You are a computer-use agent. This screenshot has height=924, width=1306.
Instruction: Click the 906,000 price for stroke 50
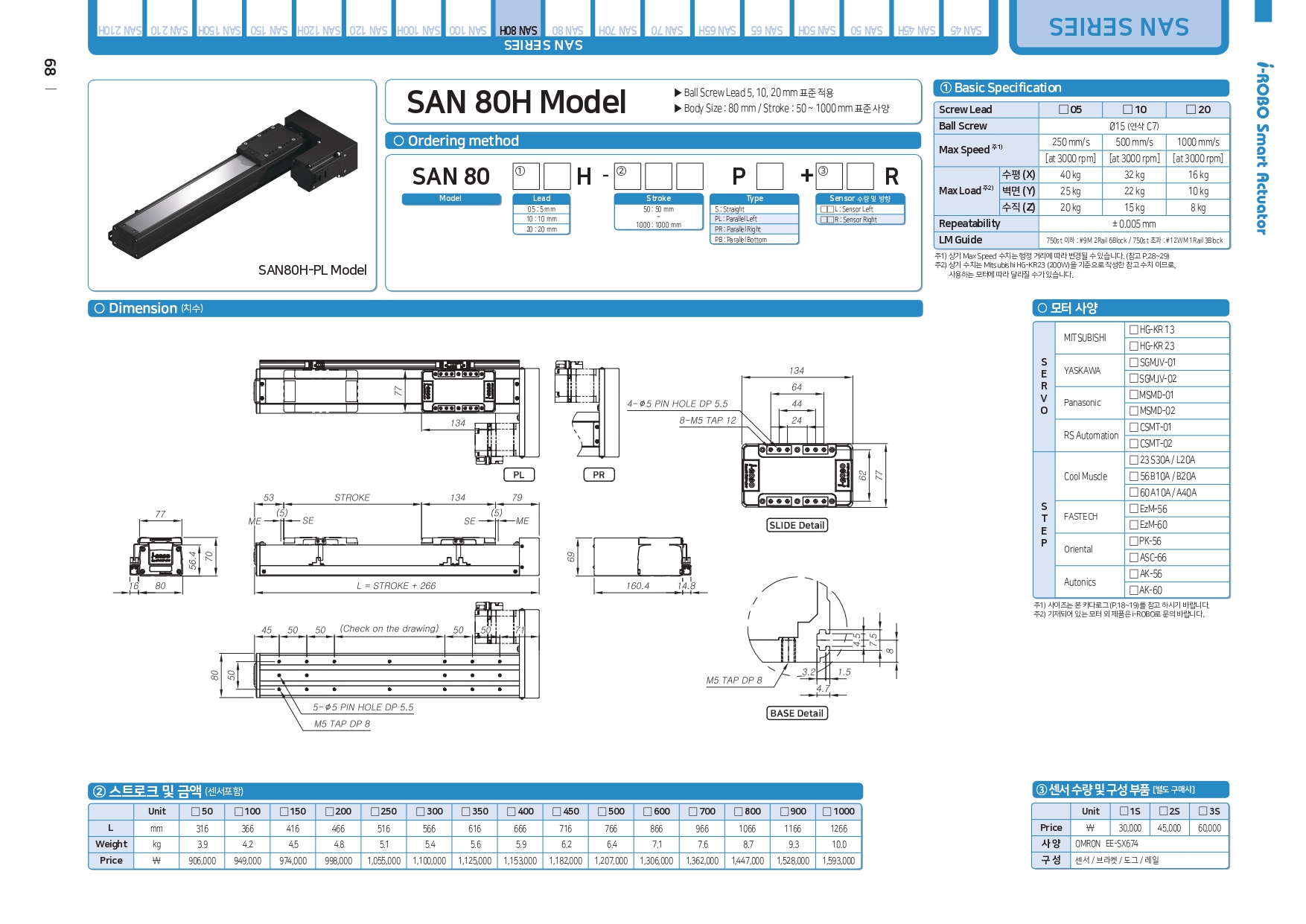click(203, 861)
